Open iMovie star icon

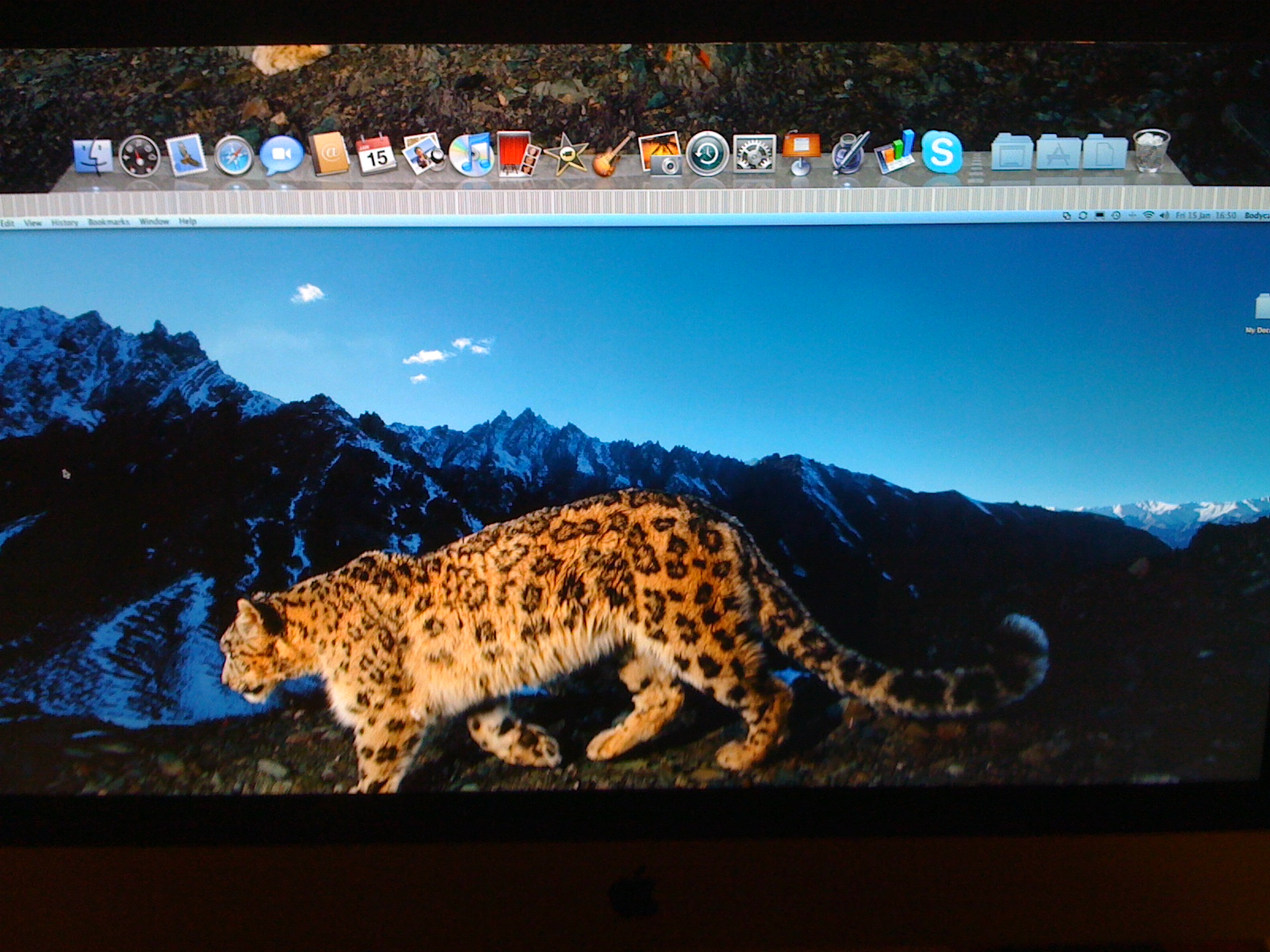566,155
